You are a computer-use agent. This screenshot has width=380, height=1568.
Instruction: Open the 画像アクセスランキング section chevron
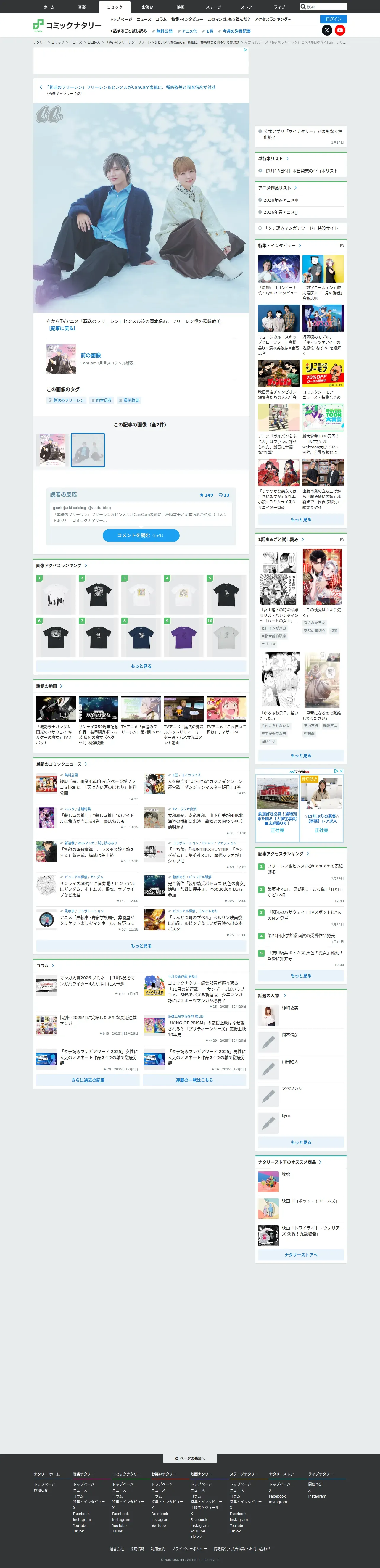(86, 566)
